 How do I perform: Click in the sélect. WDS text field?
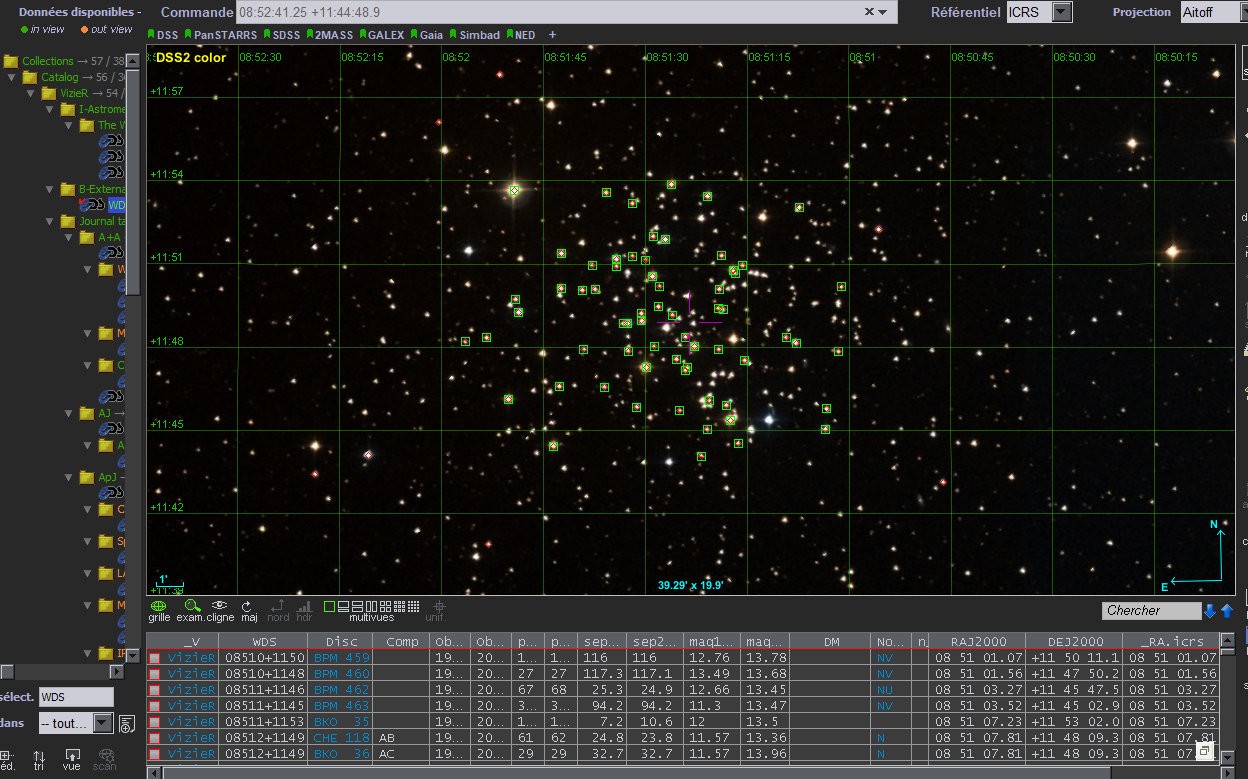(75, 697)
